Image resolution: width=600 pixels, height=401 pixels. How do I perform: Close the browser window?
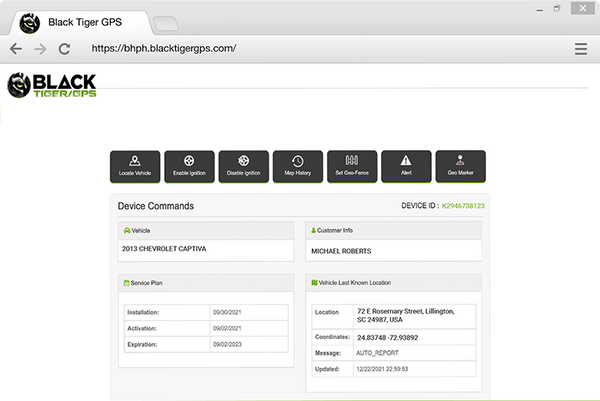[x=583, y=8]
